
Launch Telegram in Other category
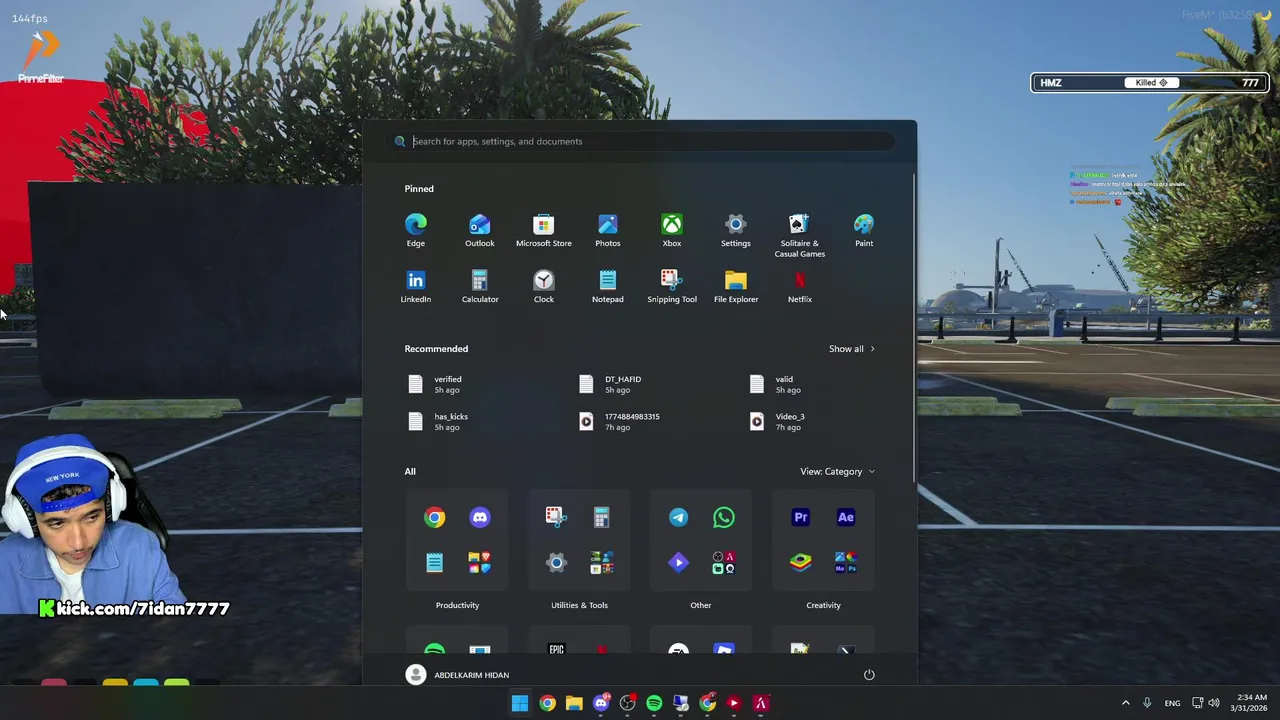coord(678,517)
